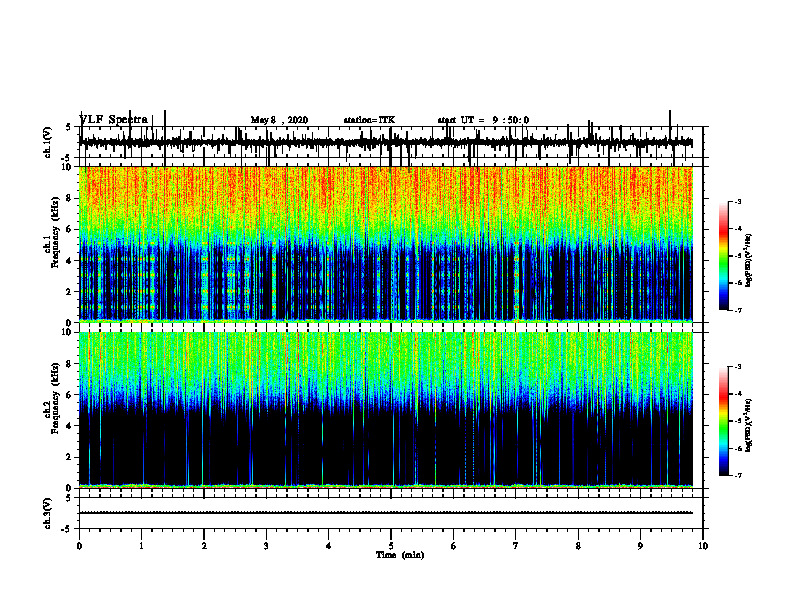Image resolution: width=792 pixels, height=612 pixels.
Task: Click the station=ITK label
Action: click(x=369, y=120)
